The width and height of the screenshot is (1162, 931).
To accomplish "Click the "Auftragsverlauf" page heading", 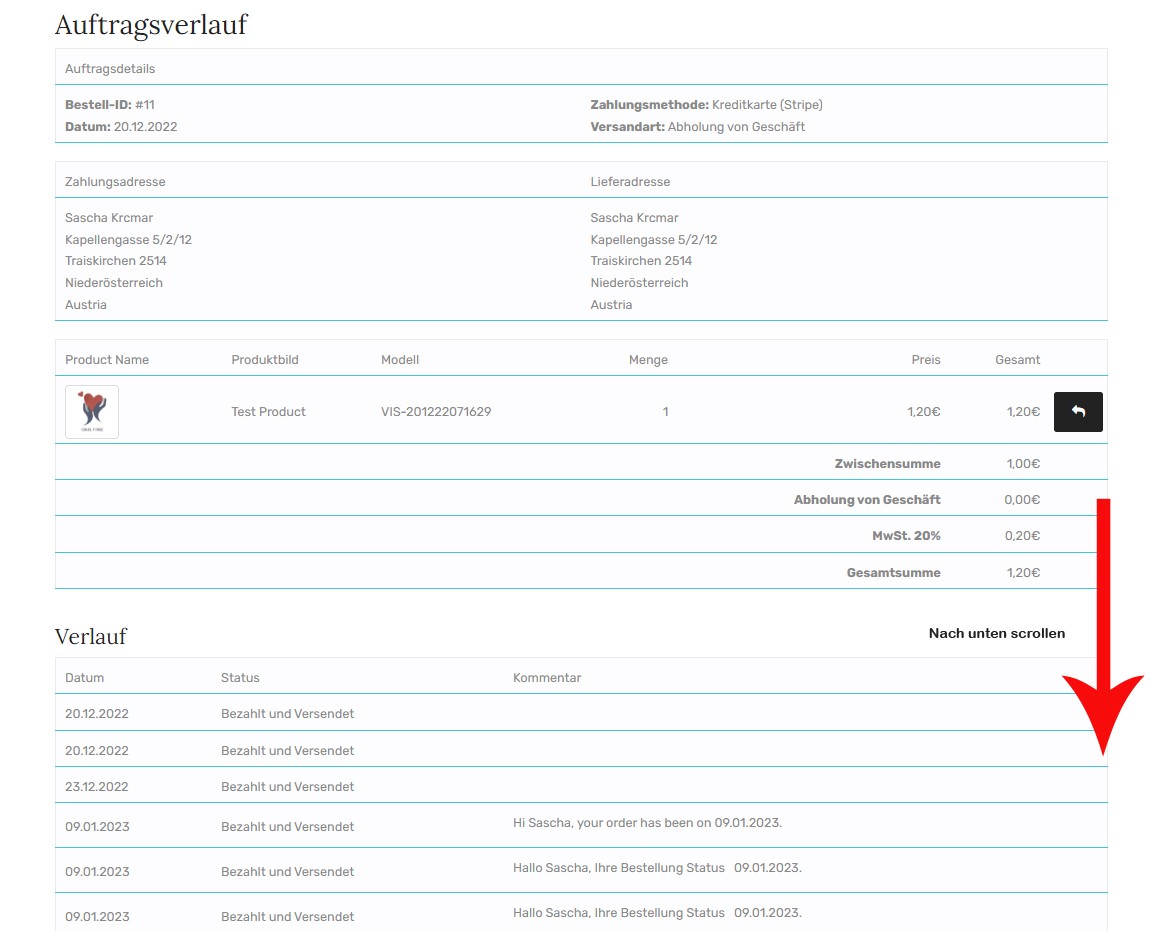I will click(x=151, y=25).
